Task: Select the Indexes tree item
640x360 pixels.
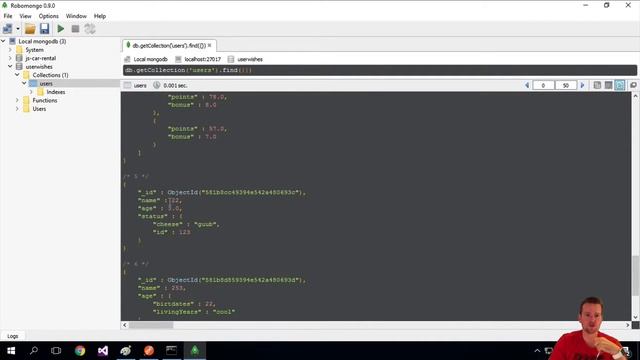Action: click(x=56, y=92)
